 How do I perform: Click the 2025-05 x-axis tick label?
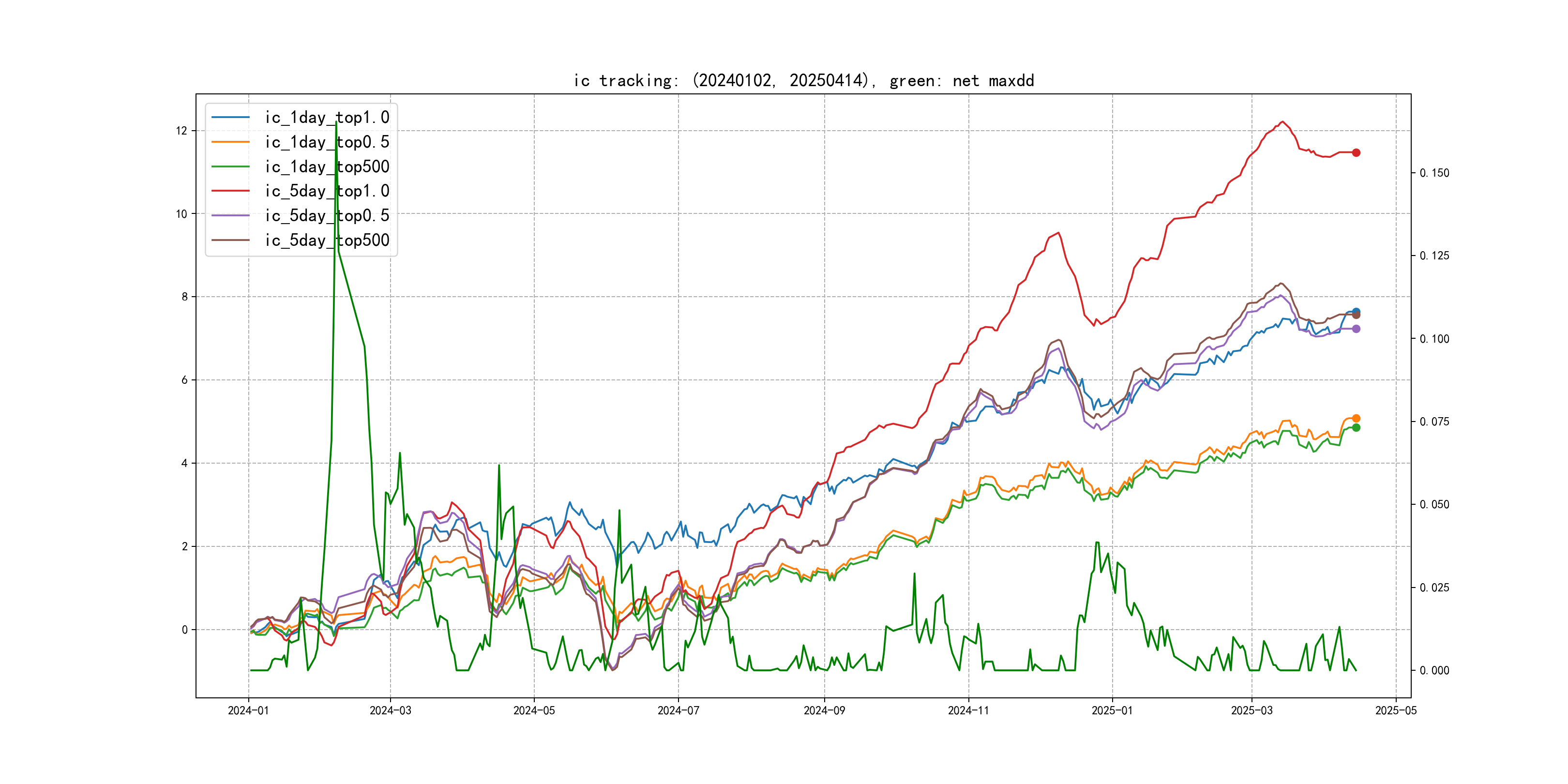(1395, 710)
